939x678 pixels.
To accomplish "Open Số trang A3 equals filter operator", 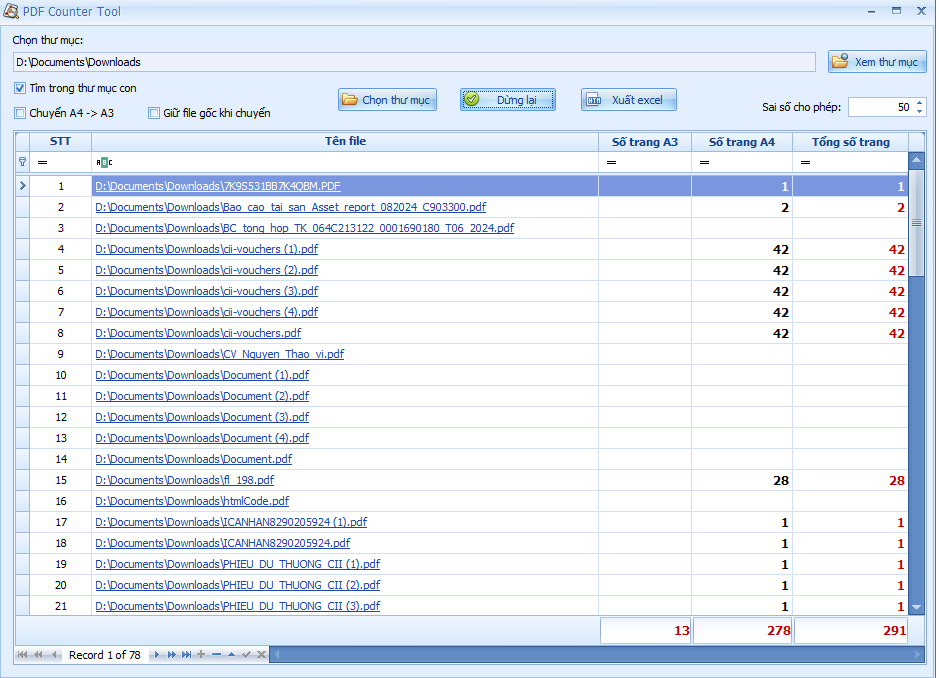I will pyautogui.click(x=611, y=162).
